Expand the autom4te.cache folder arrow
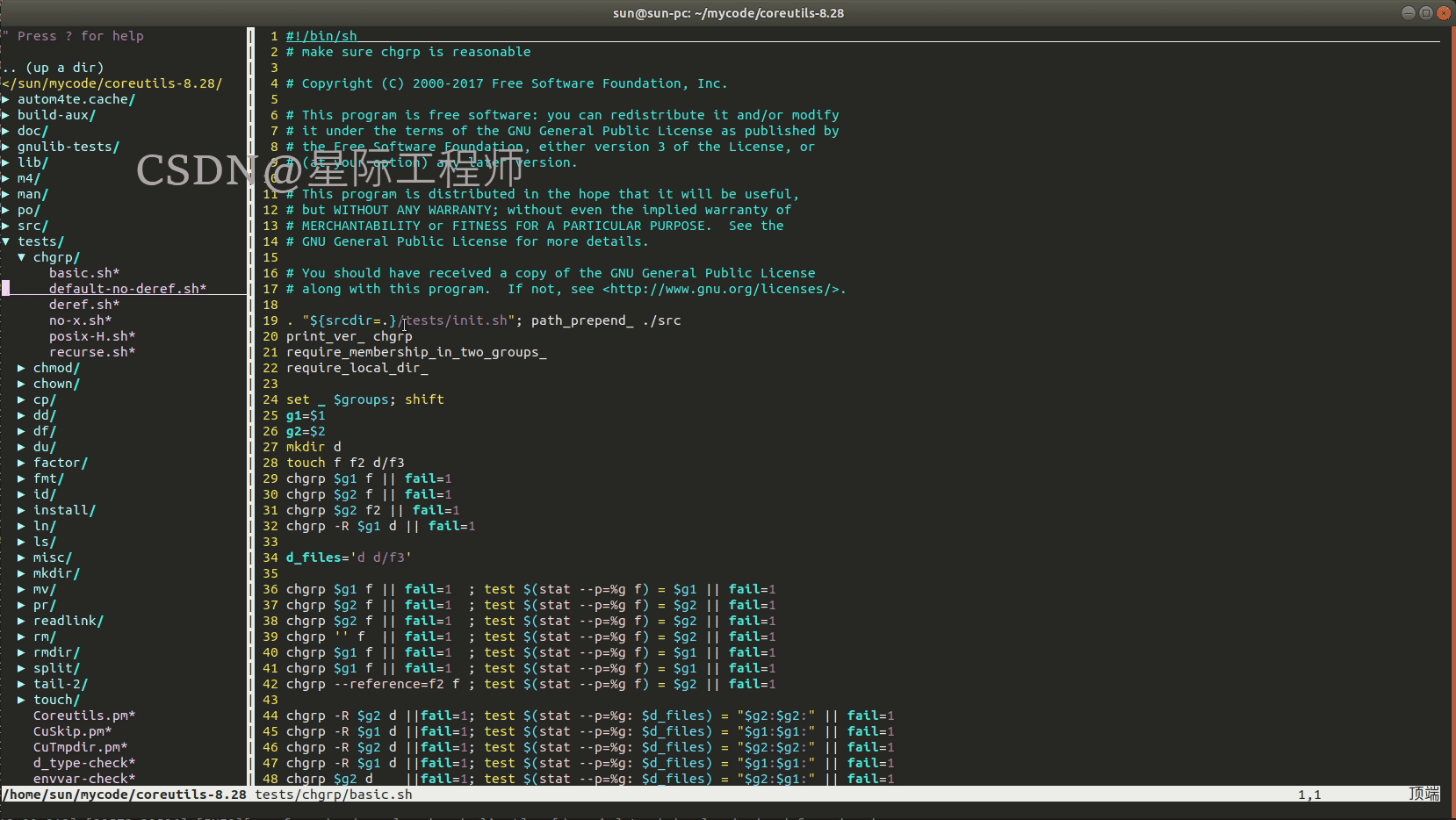Image resolution: width=1456 pixels, height=820 pixels. point(5,99)
